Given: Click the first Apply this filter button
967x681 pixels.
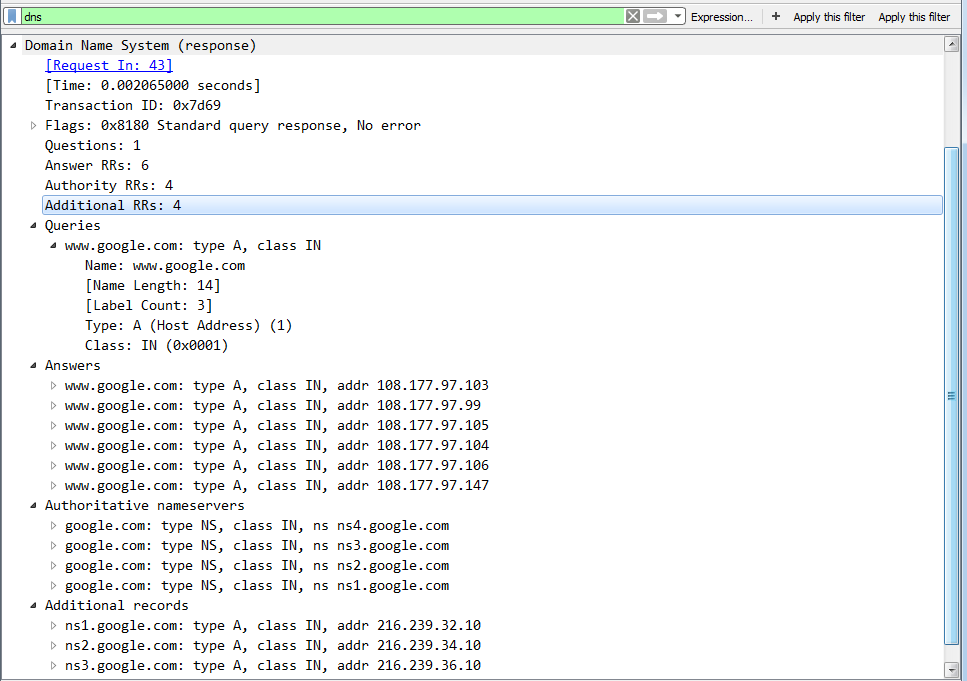Looking at the screenshot, I should pos(828,16).
